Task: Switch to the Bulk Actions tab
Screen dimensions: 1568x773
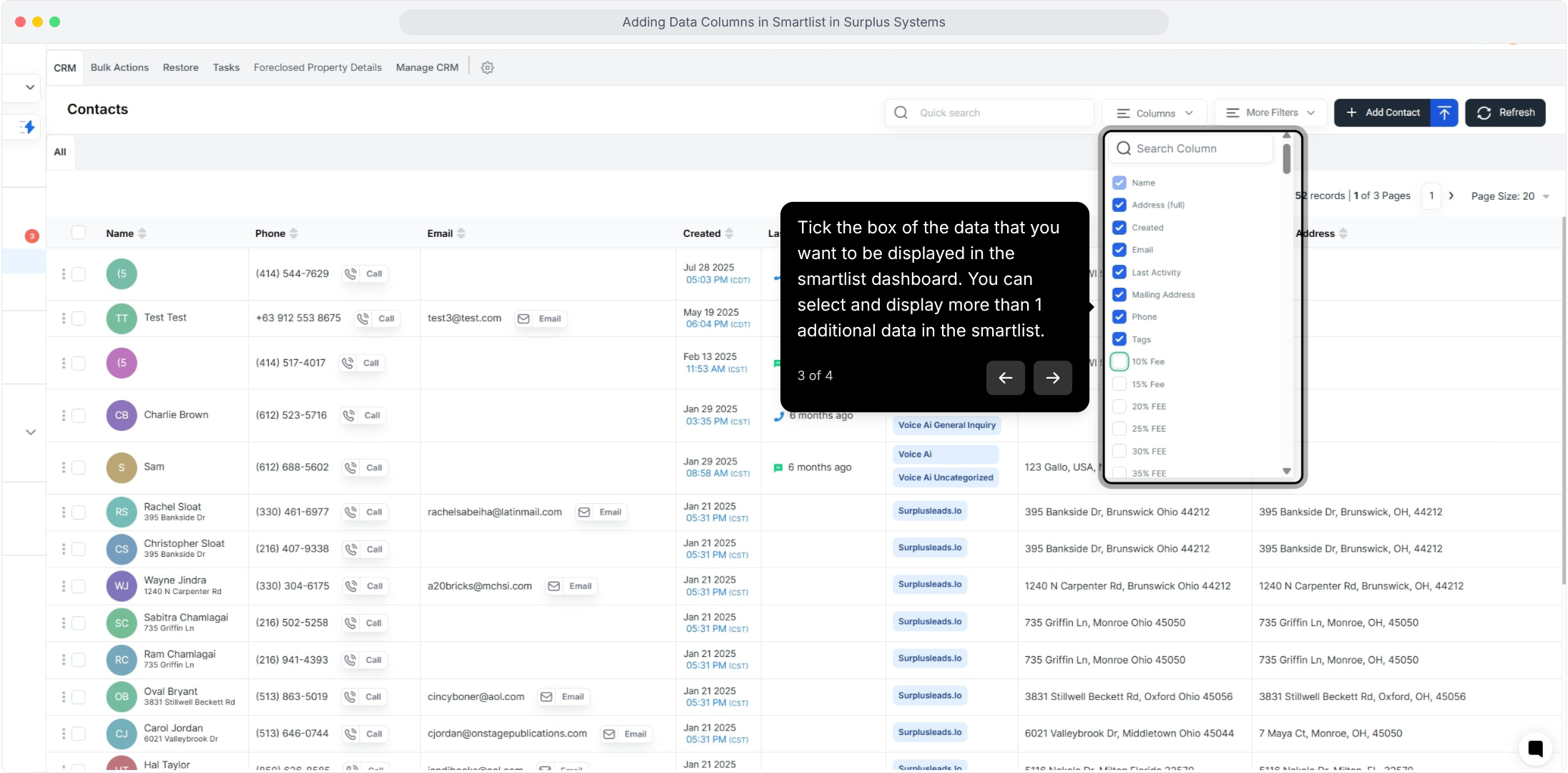Action: 119,67
